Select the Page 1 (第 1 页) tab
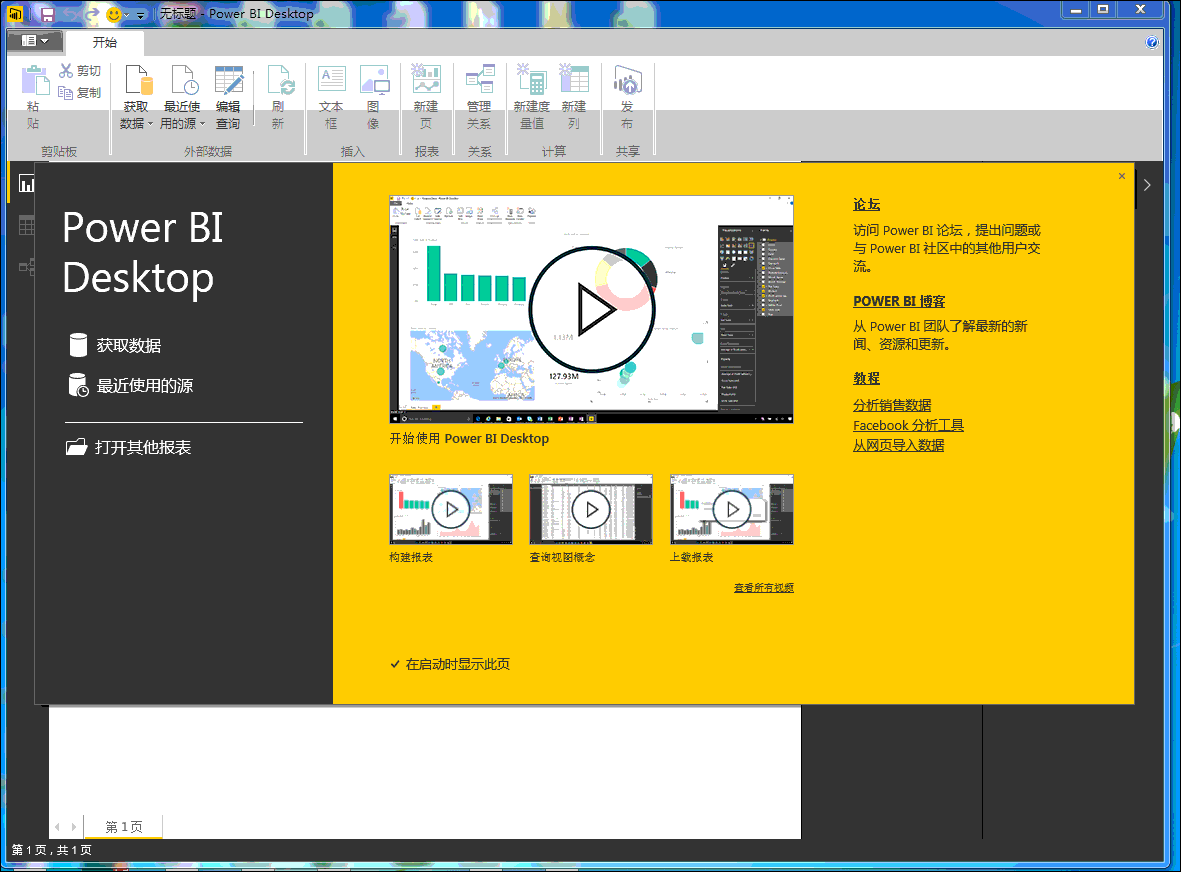Viewport: 1181px width, 872px height. pyautogui.click(x=124, y=827)
